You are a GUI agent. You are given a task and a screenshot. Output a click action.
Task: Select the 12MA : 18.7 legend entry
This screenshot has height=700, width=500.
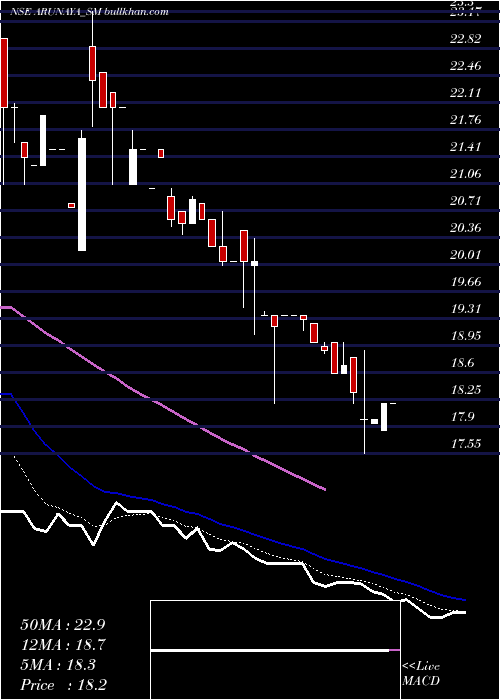(x=63, y=645)
